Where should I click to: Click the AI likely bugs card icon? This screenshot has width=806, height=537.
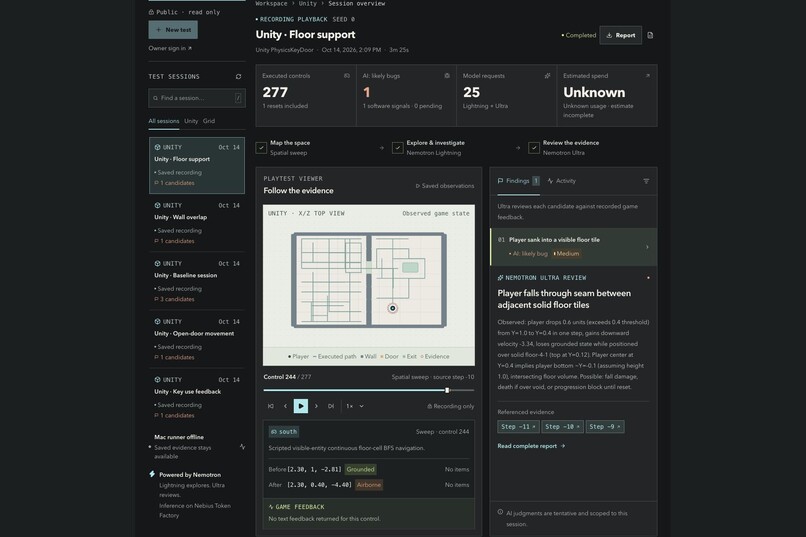(447, 76)
